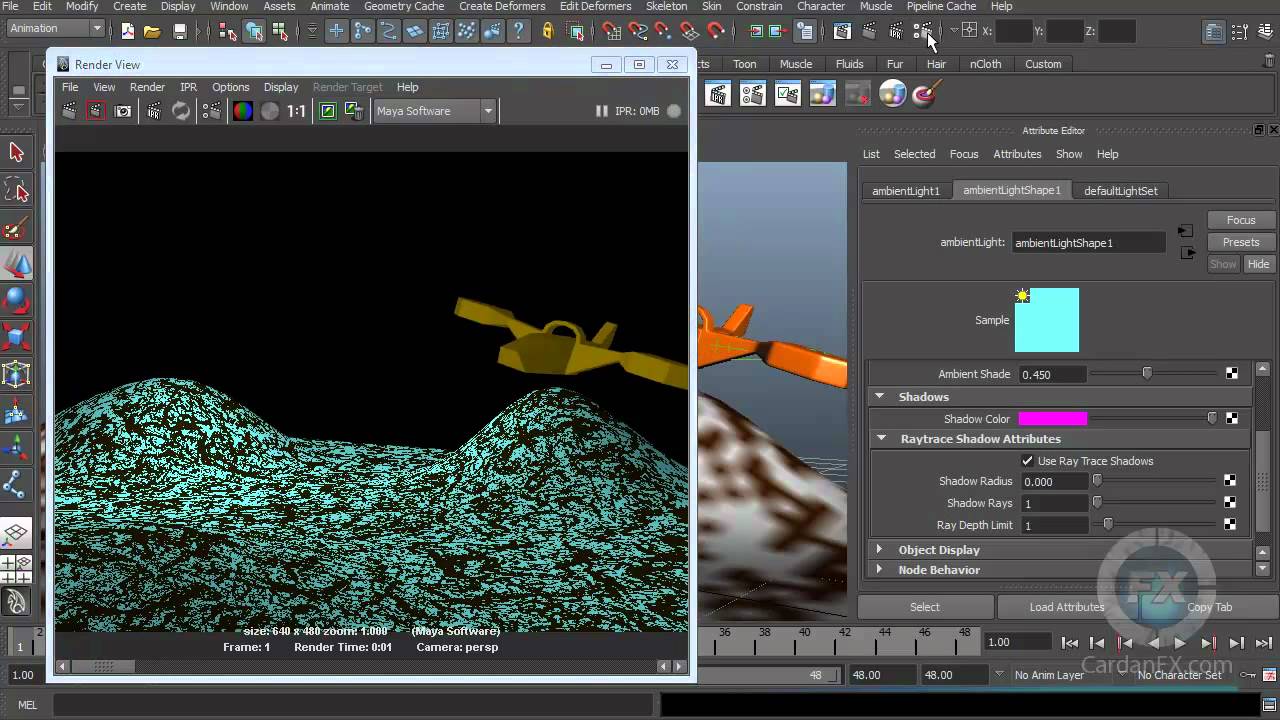Open the Maya Software renderer dropdown
Viewport: 1280px width, 720px height.
pyautogui.click(x=435, y=111)
